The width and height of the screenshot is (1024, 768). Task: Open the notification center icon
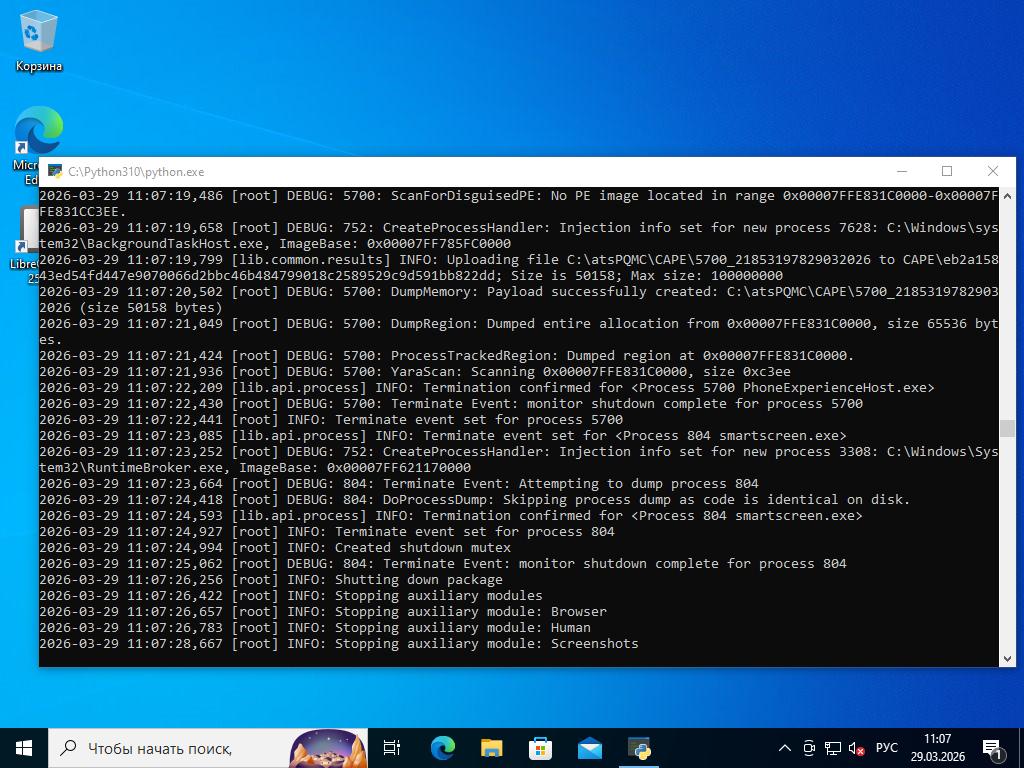click(994, 748)
